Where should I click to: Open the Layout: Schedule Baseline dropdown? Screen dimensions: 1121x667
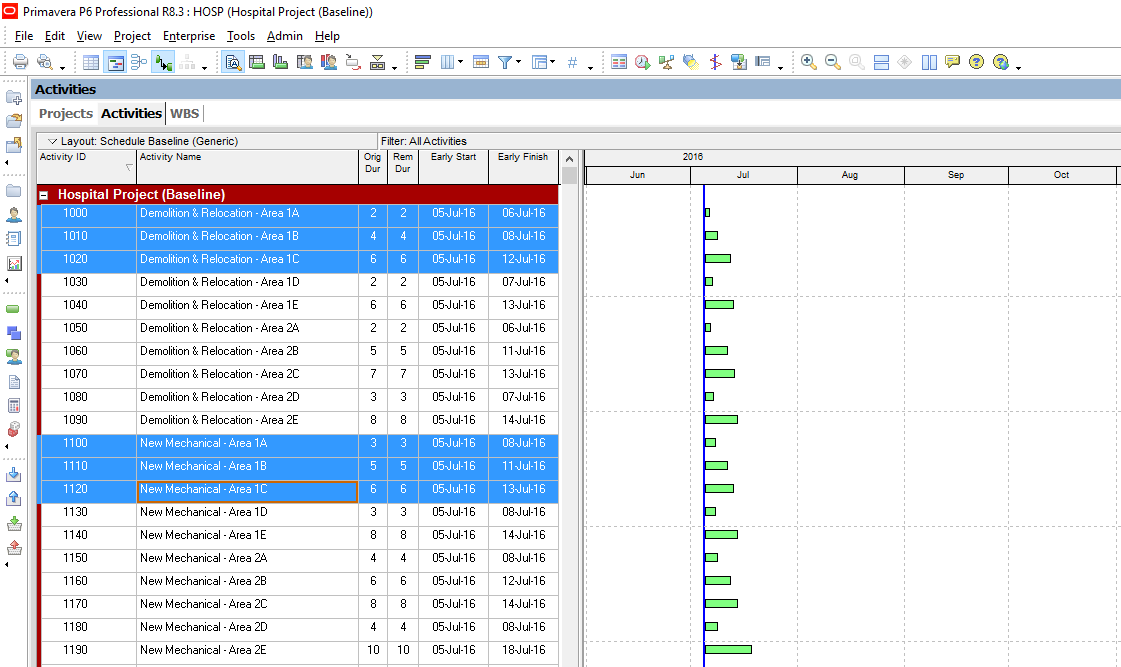pyautogui.click(x=53, y=141)
